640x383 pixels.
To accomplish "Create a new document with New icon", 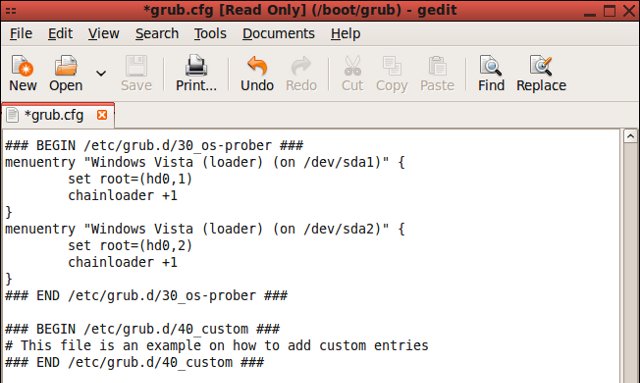I will 22,66.
